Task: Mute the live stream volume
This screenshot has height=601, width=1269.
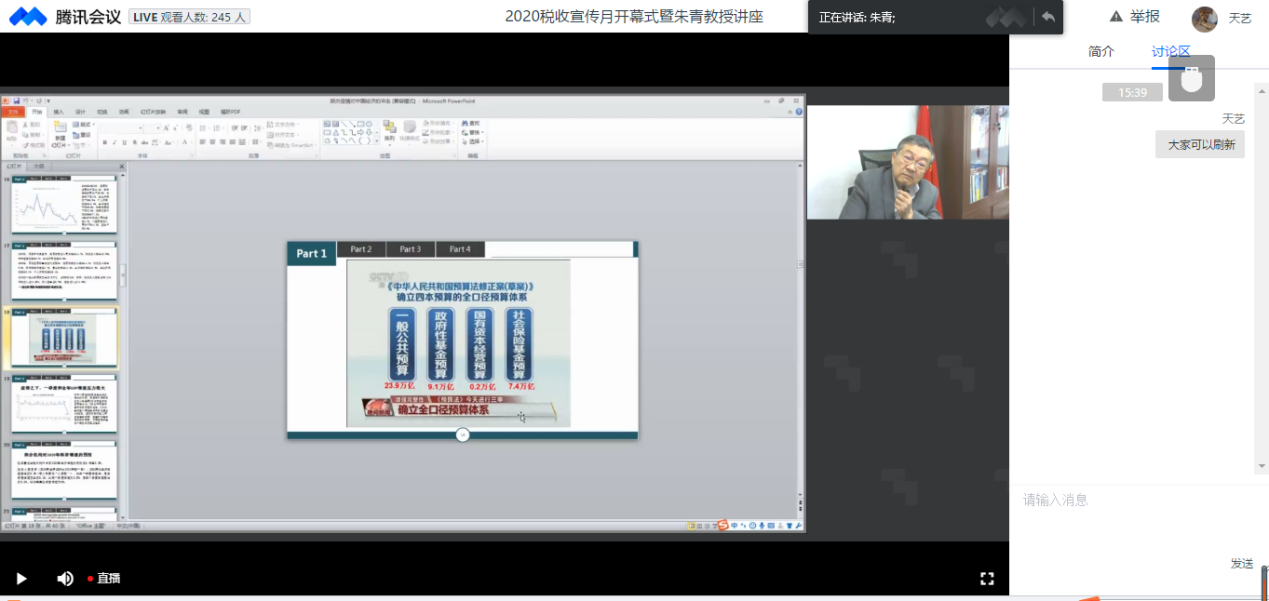Action: 65,578
